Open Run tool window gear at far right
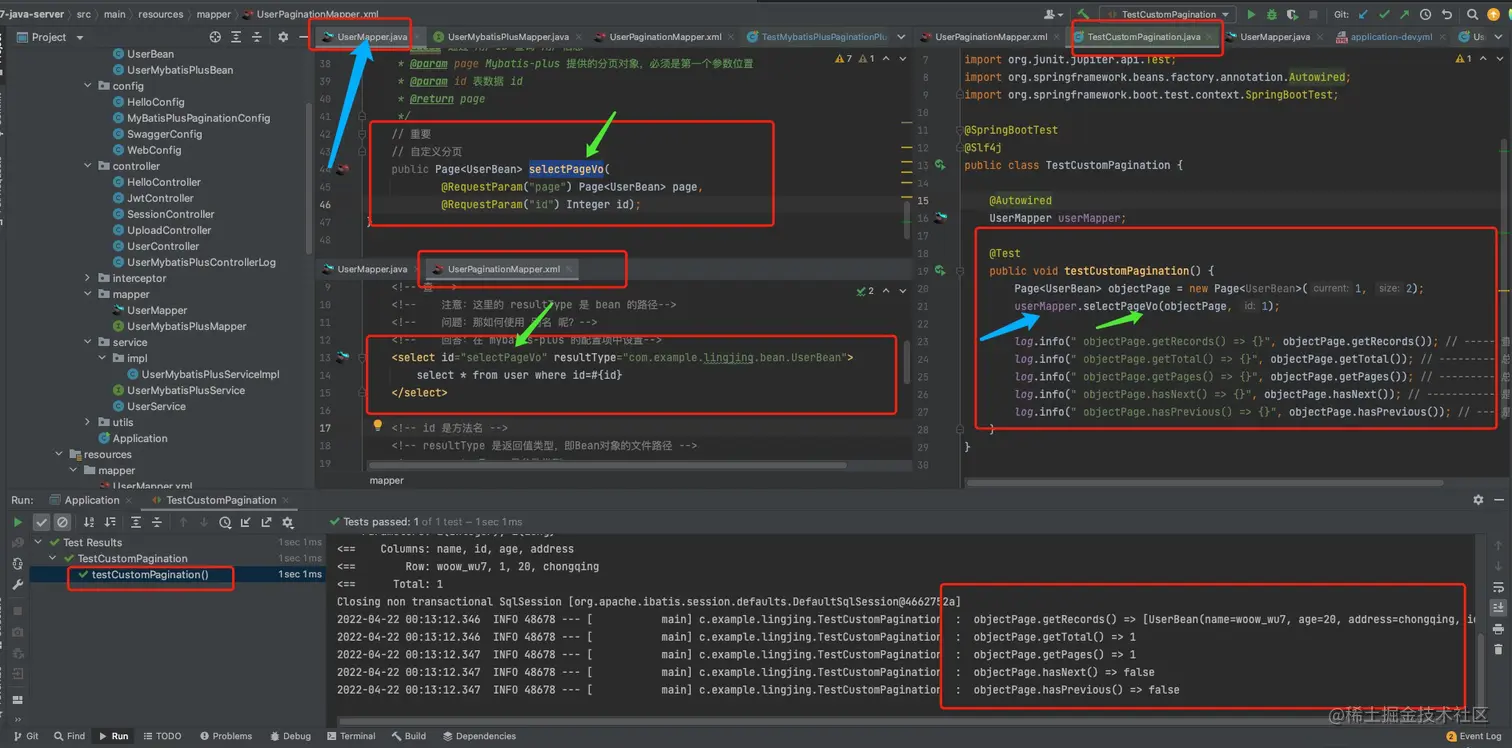This screenshot has width=1512, height=748. pos(1478,500)
